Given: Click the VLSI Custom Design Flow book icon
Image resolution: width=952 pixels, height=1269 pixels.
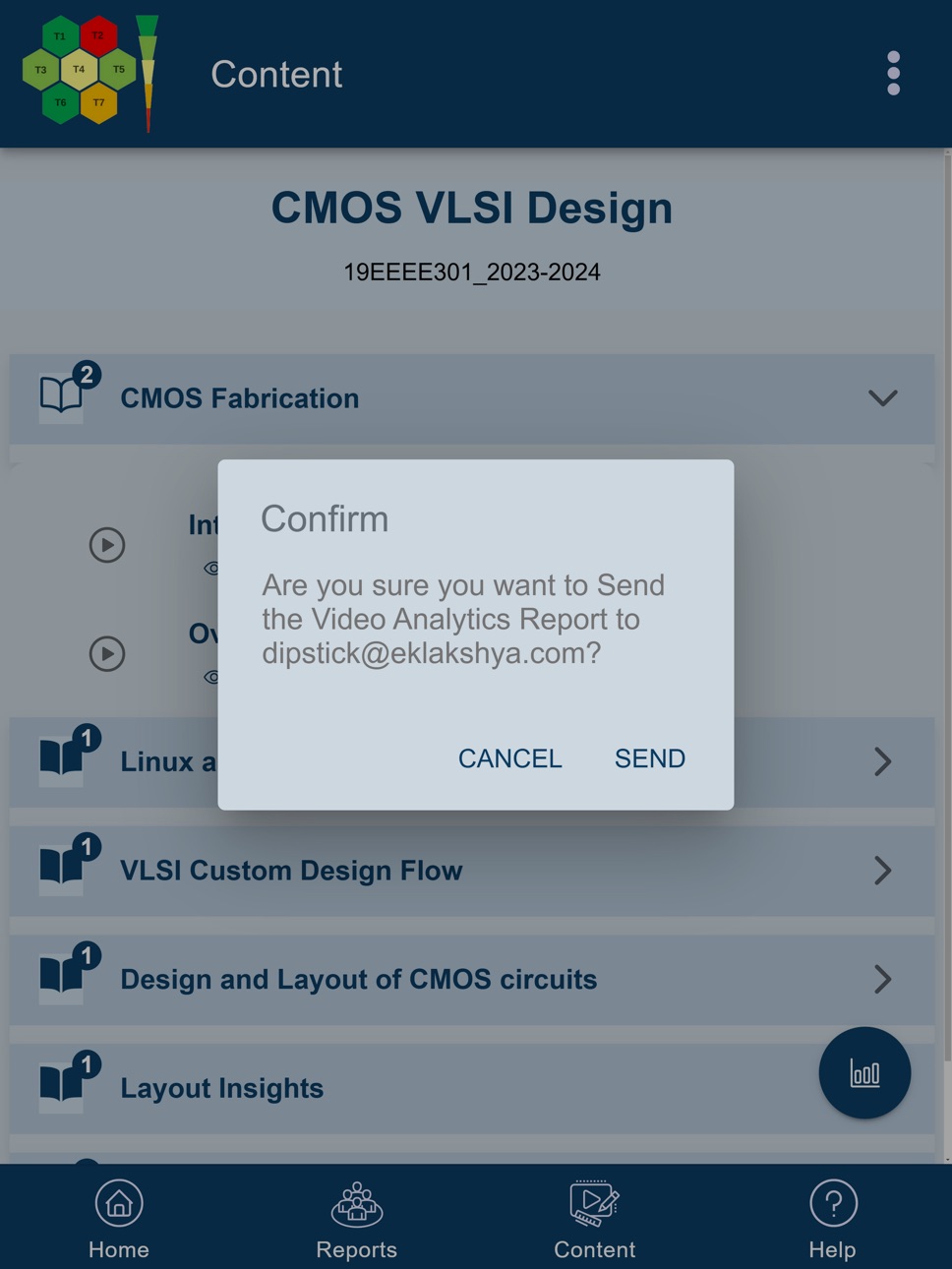Looking at the screenshot, I should coord(61,866).
